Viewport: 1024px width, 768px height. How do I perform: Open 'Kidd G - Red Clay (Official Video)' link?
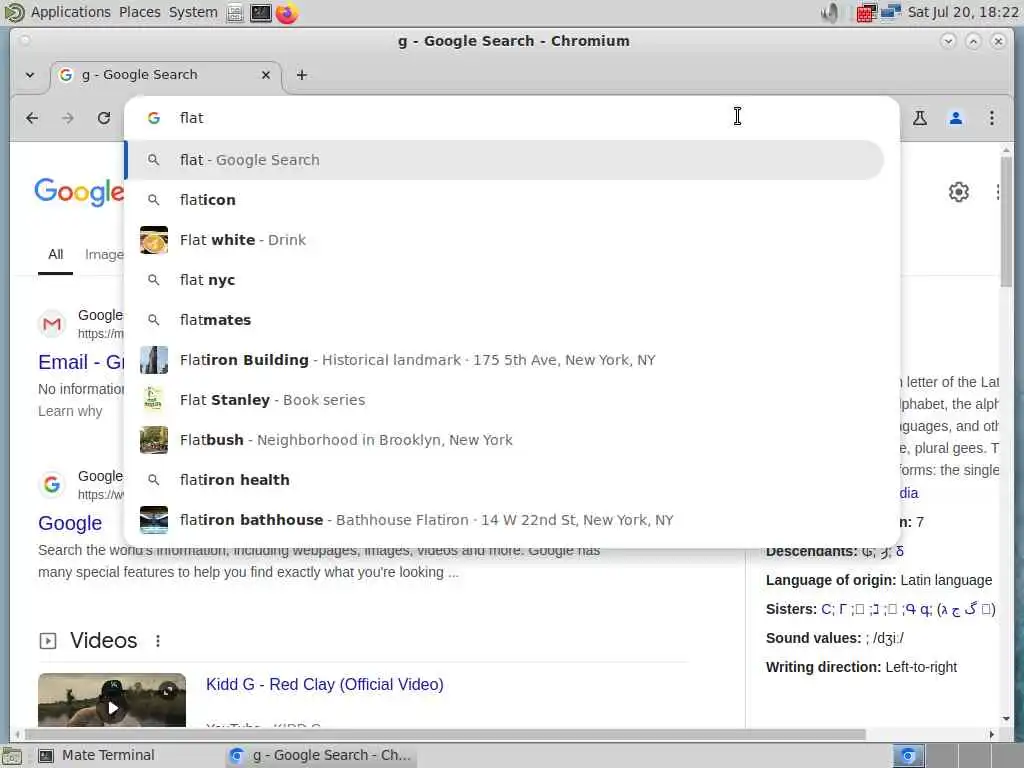click(325, 684)
